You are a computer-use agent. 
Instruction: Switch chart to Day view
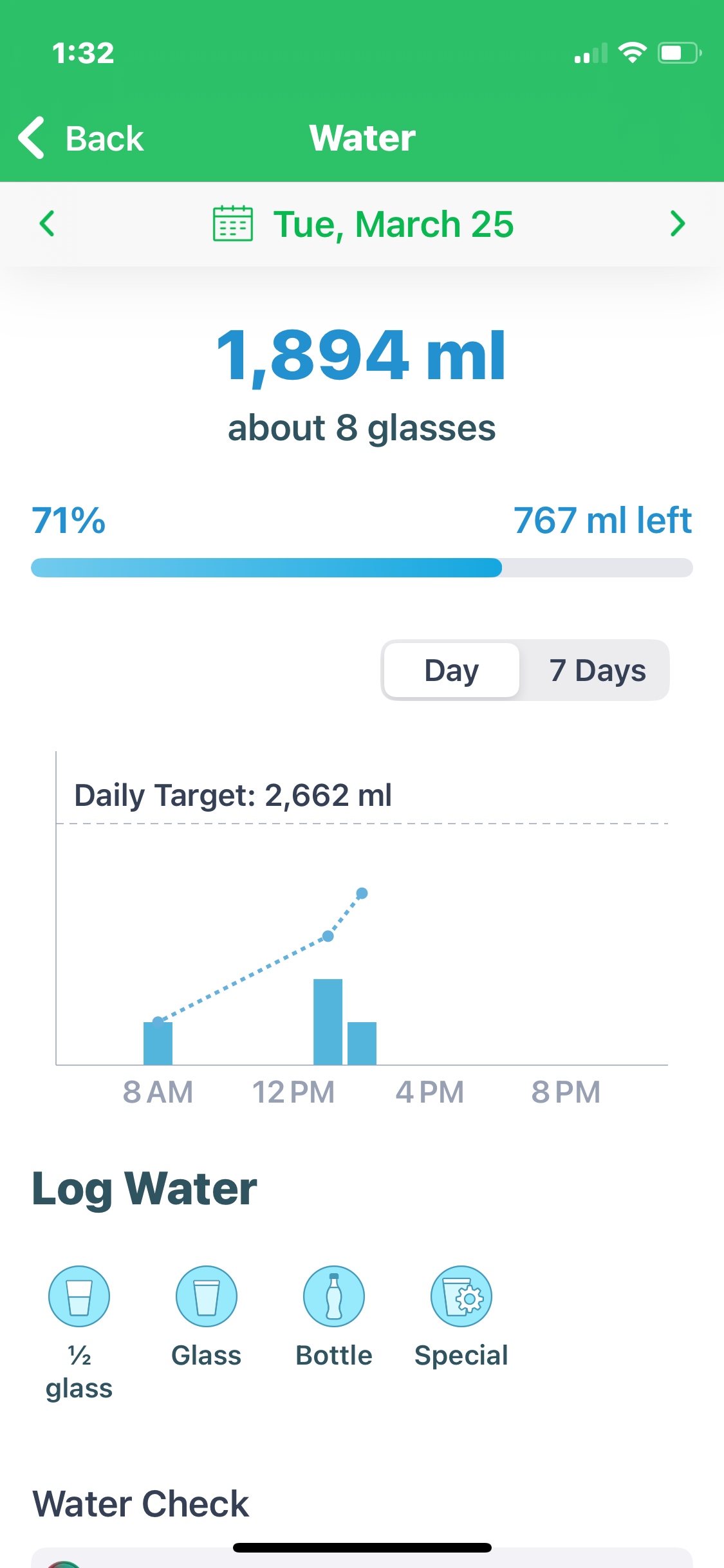[452, 670]
